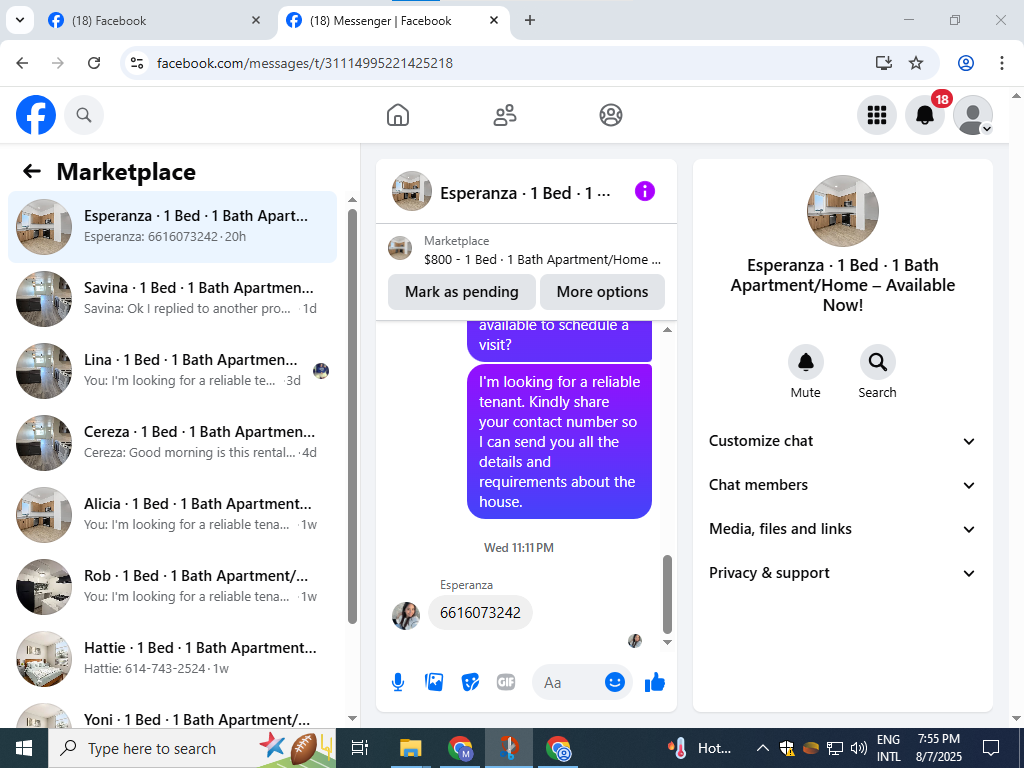Image resolution: width=1024 pixels, height=768 pixels.
Task: Open the Lina conversation
Action: (x=172, y=370)
